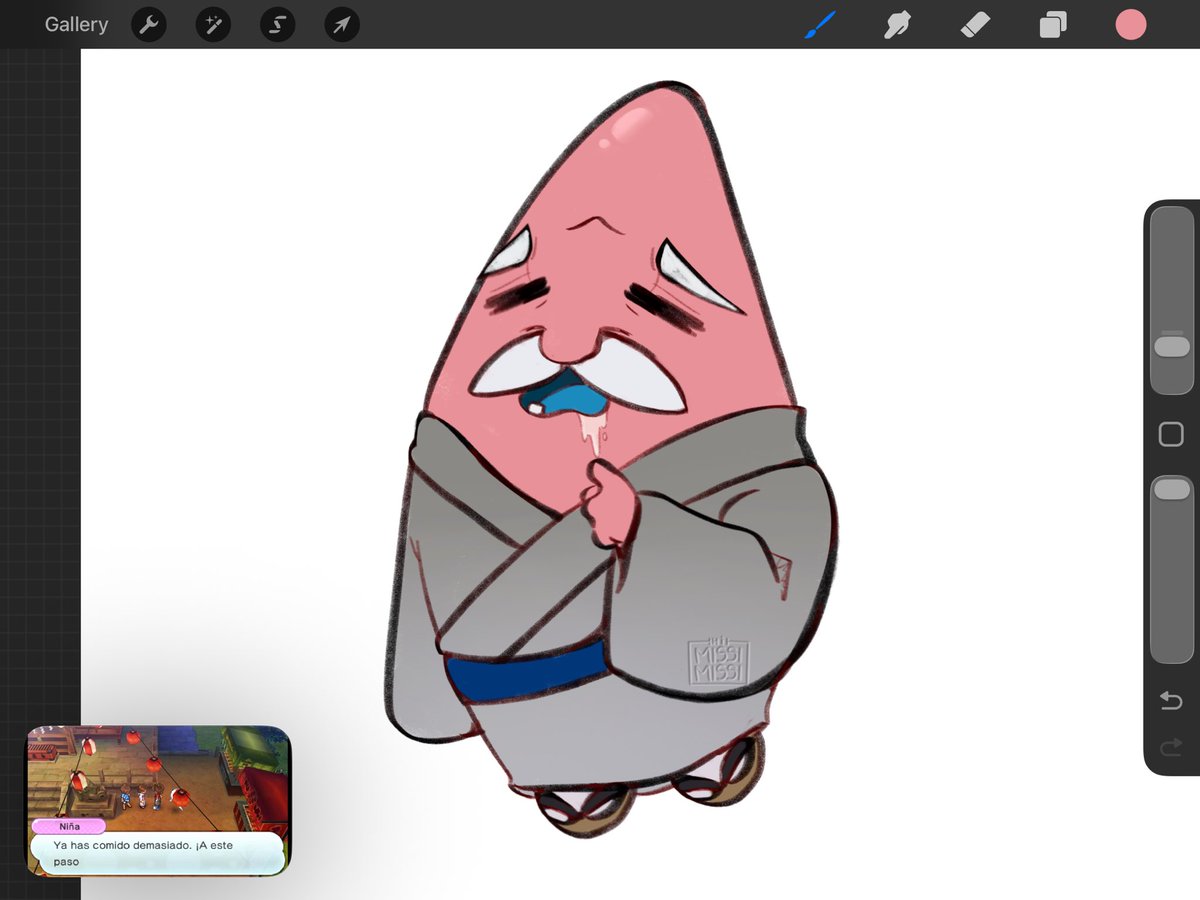Tap the square modify button in sidebar

point(1171,434)
